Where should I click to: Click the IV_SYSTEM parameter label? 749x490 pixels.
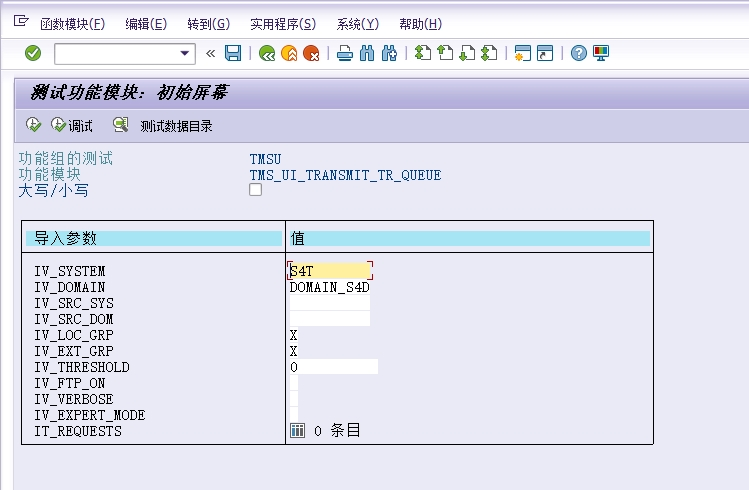point(70,271)
